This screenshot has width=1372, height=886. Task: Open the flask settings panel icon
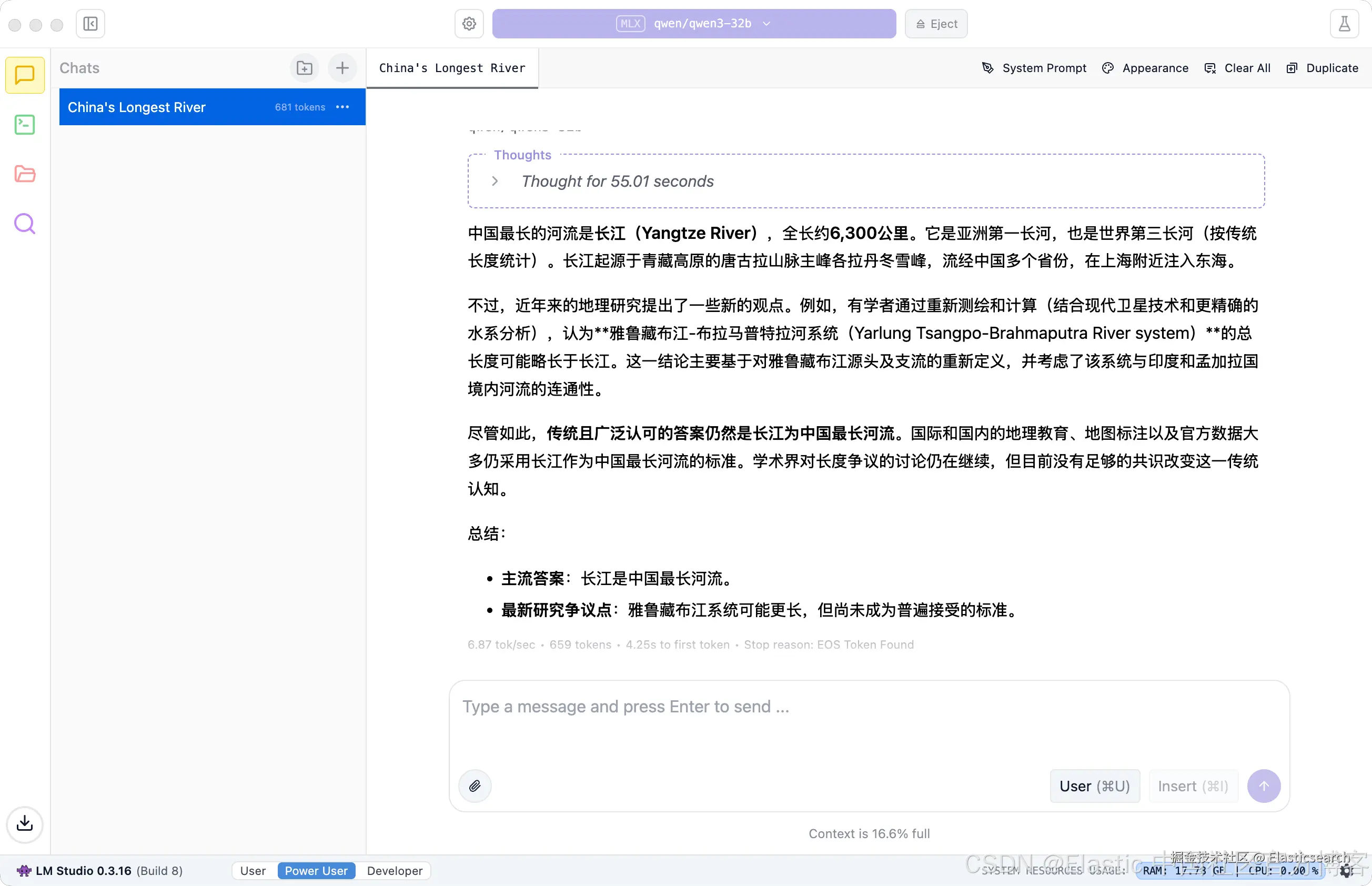pos(1344,24)
